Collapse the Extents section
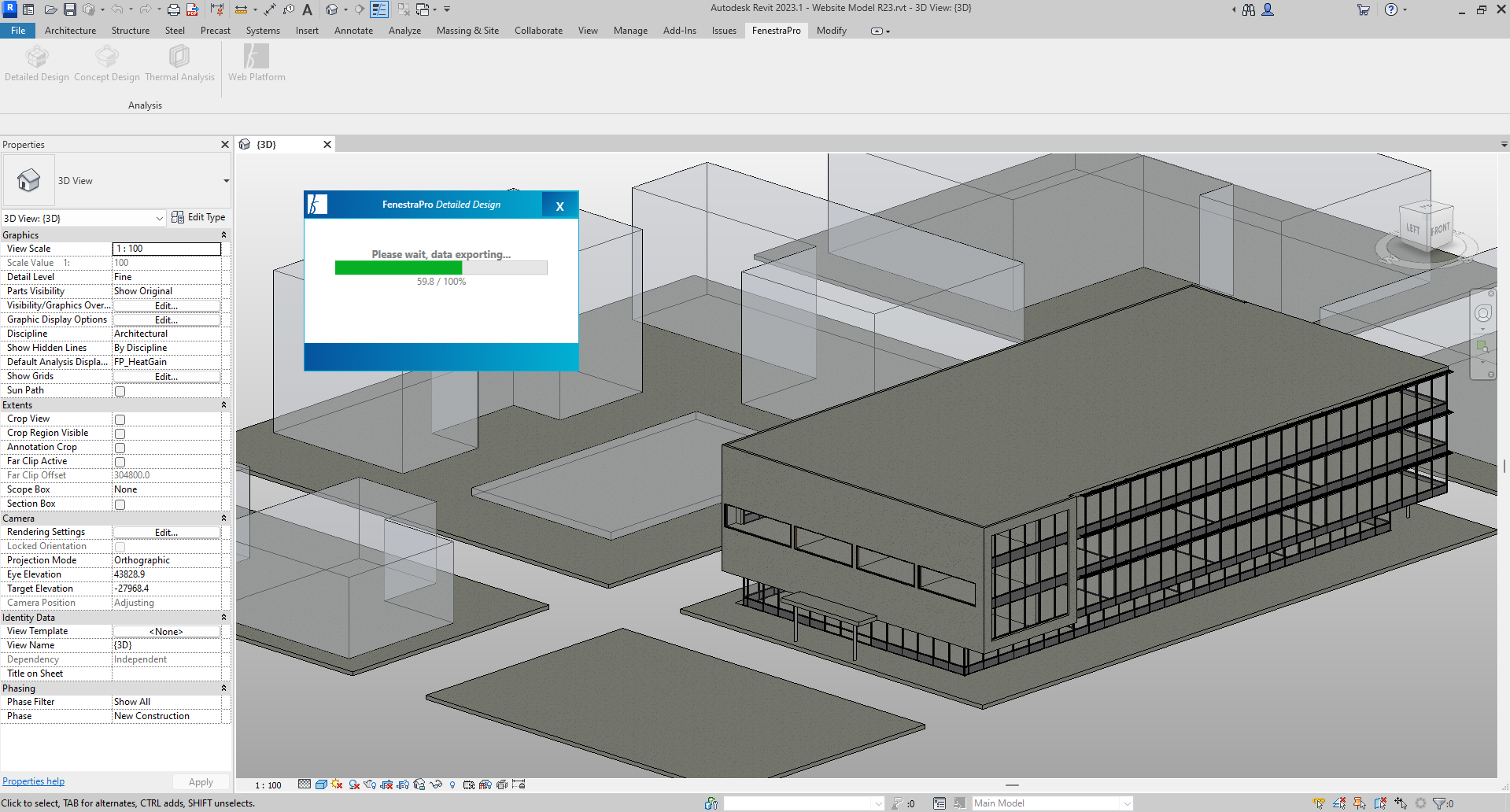Screen dimensions: 1510x812 tap(223, 404)
